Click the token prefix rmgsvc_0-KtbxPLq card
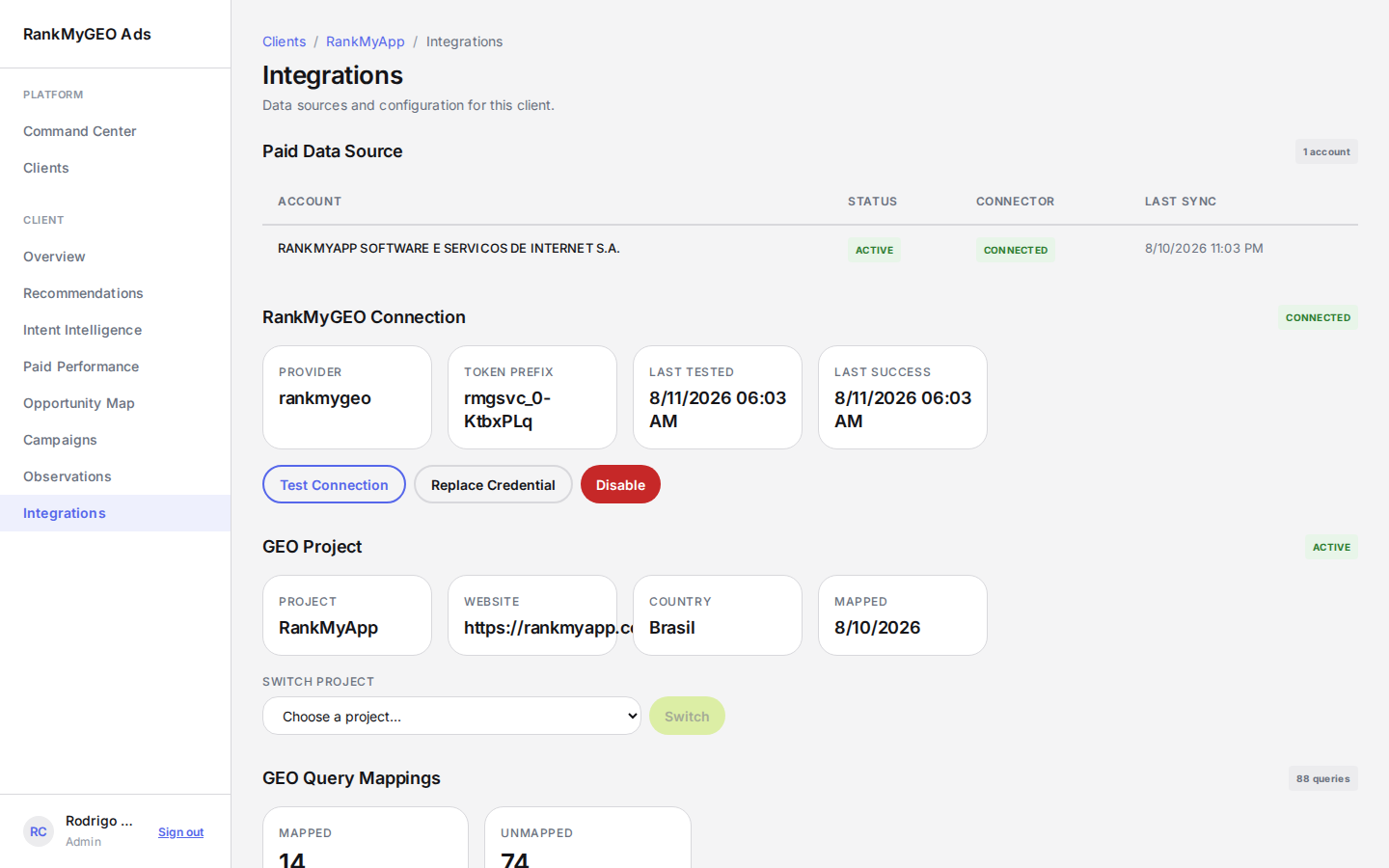Viewport: 1389px width, 868px height. pos(532,397)
